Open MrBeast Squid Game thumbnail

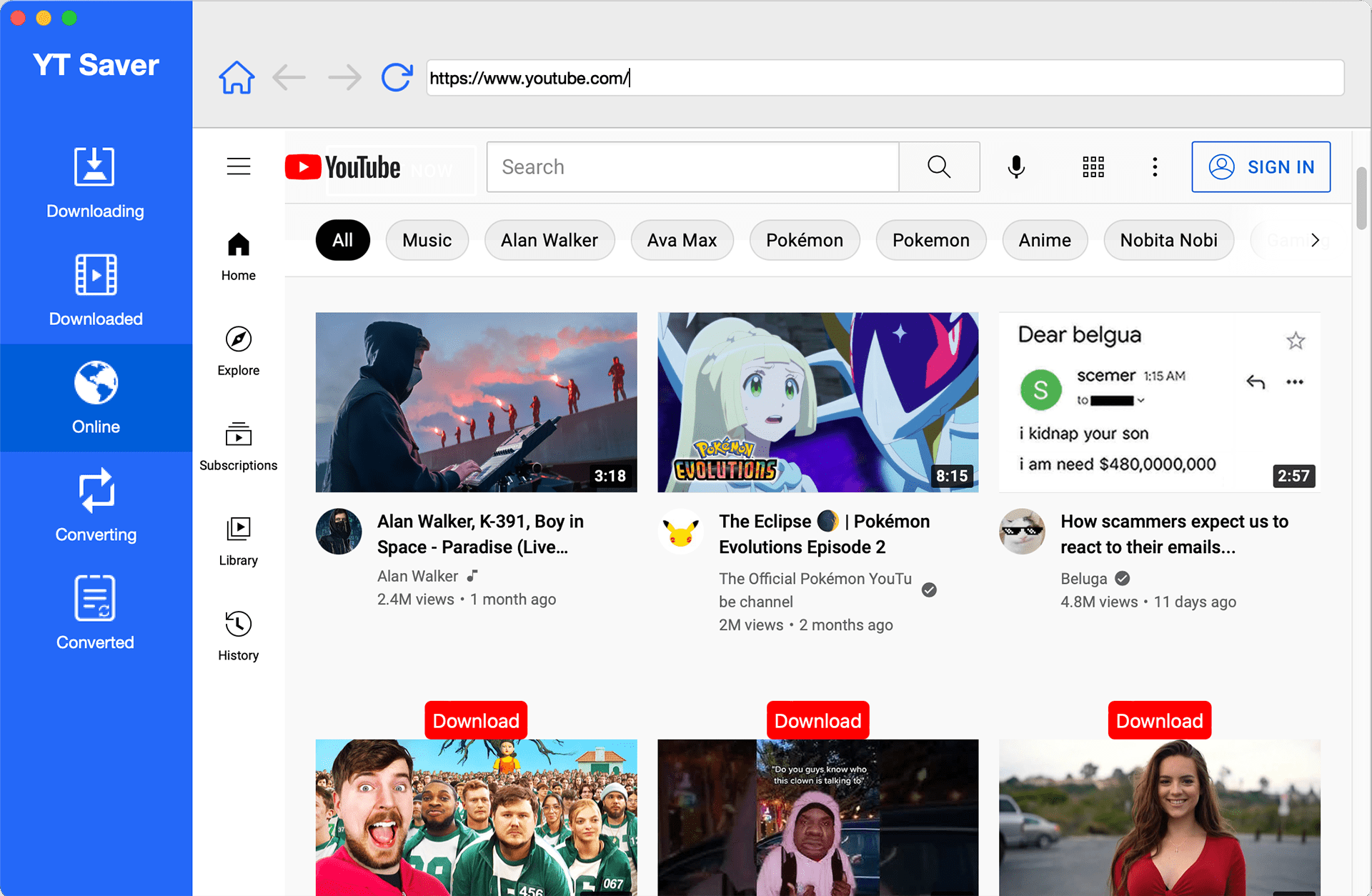[x=476, y=817]
